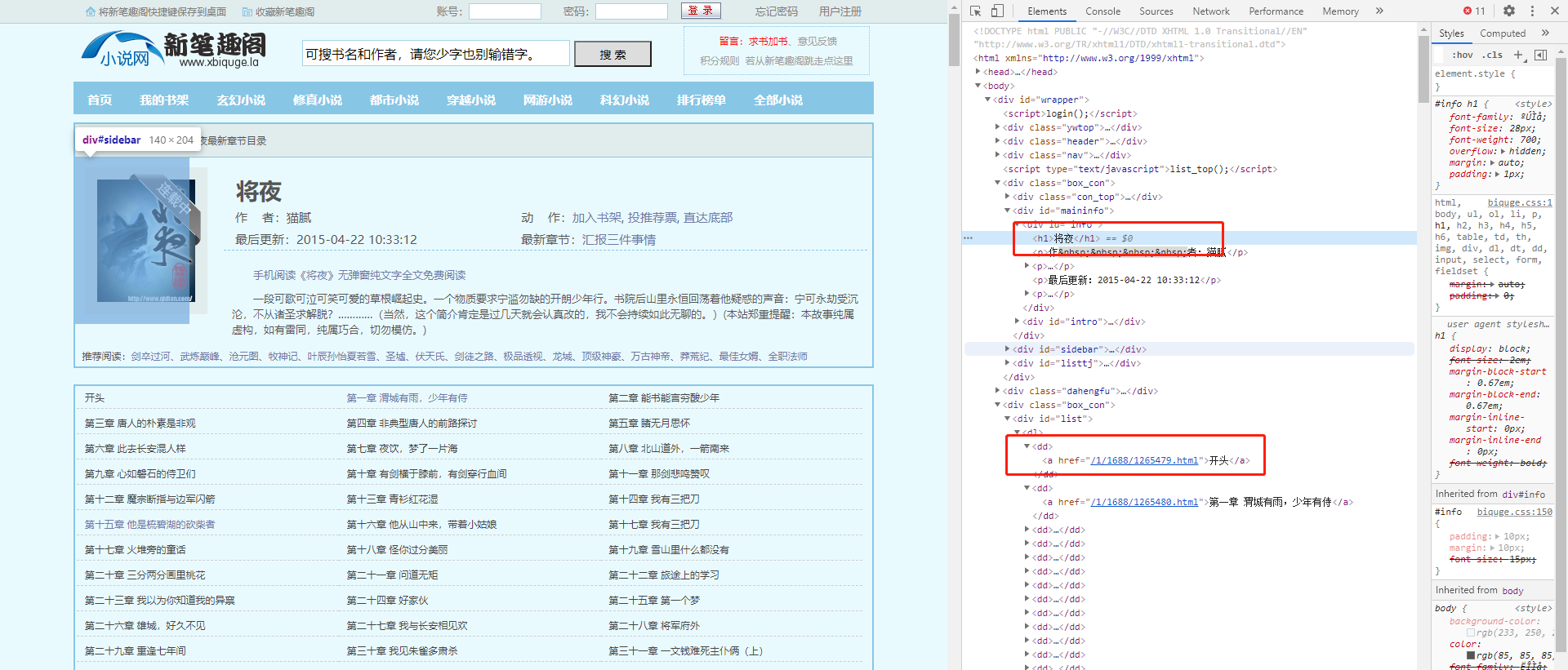This screenshot has width=1568, height=670.
Task: Click the bookmark icon beside 收藏新笔趣阁
Action: coord(247,11)
